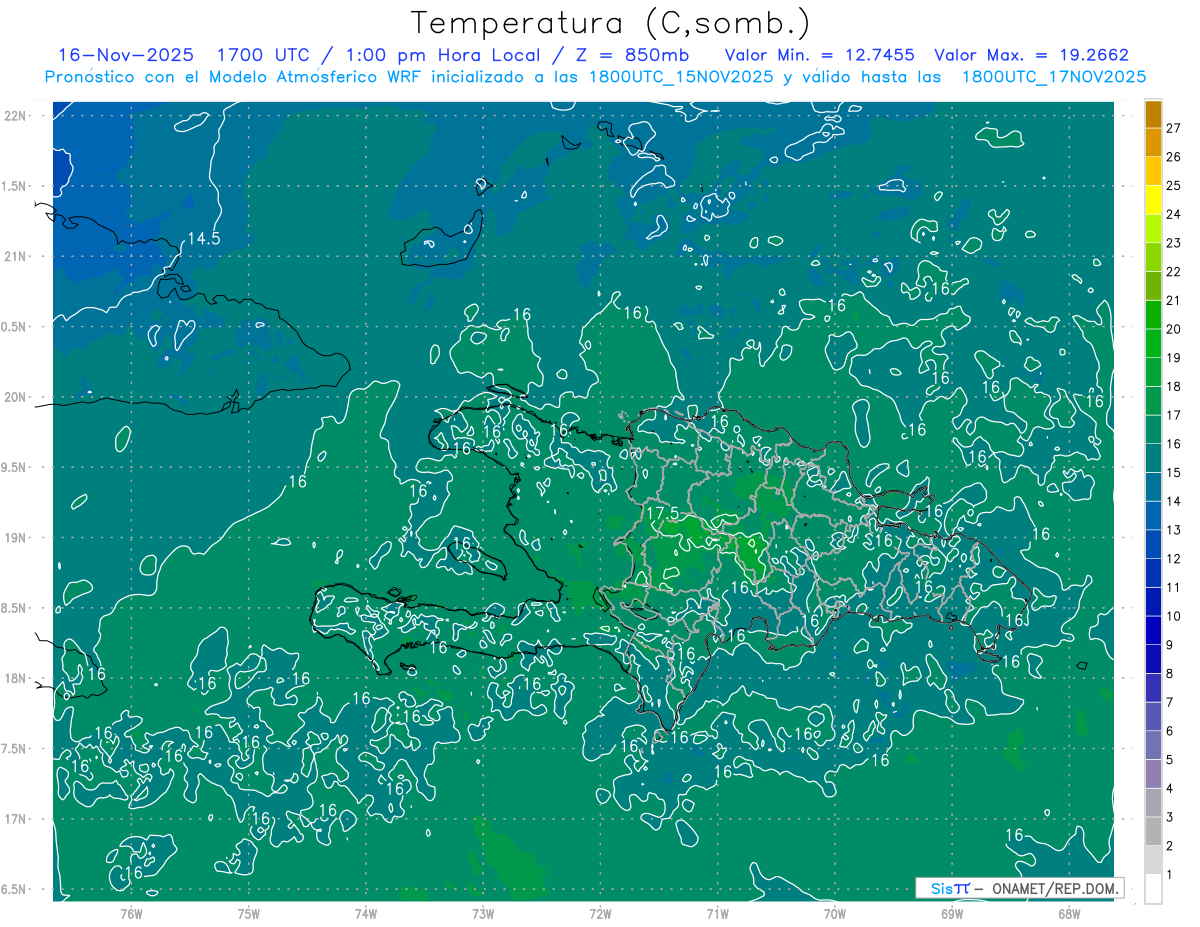
Task: Click the "19N" latitude axis label
Action: click(17, 537)
